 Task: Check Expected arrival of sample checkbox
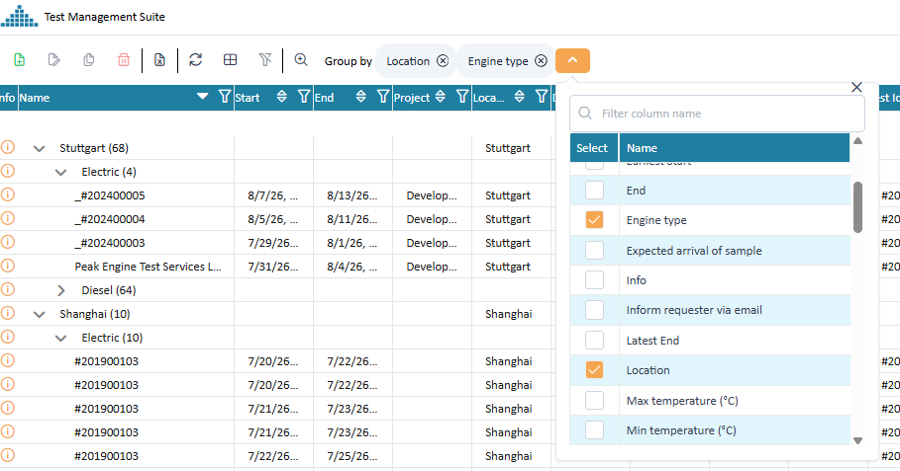(594, 250)
